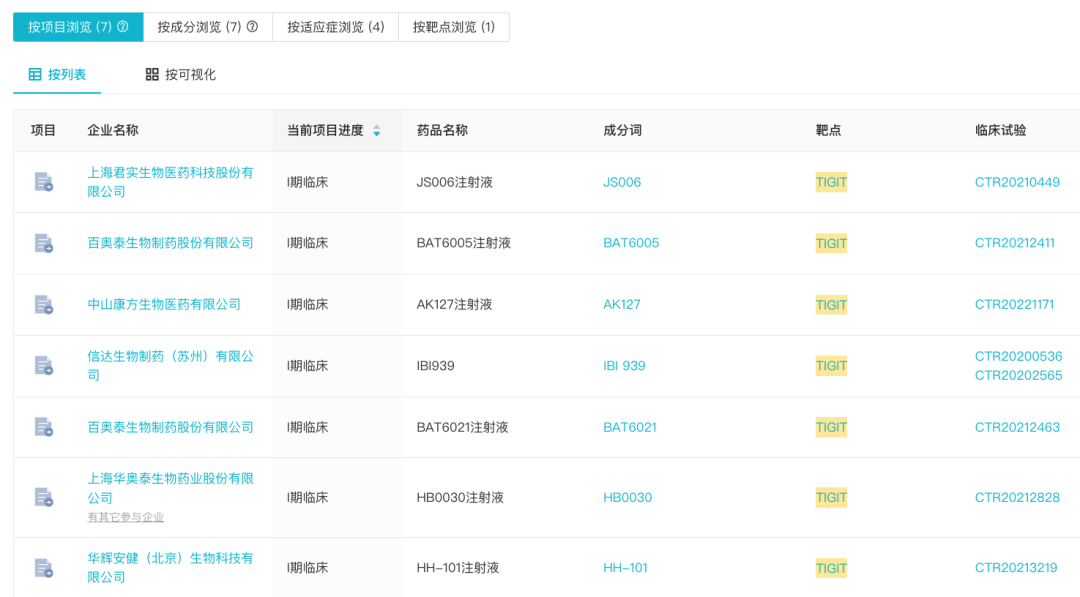
Task: Switch to 按项目浏览 (7) tab
Action: click(x=78, y=27)
